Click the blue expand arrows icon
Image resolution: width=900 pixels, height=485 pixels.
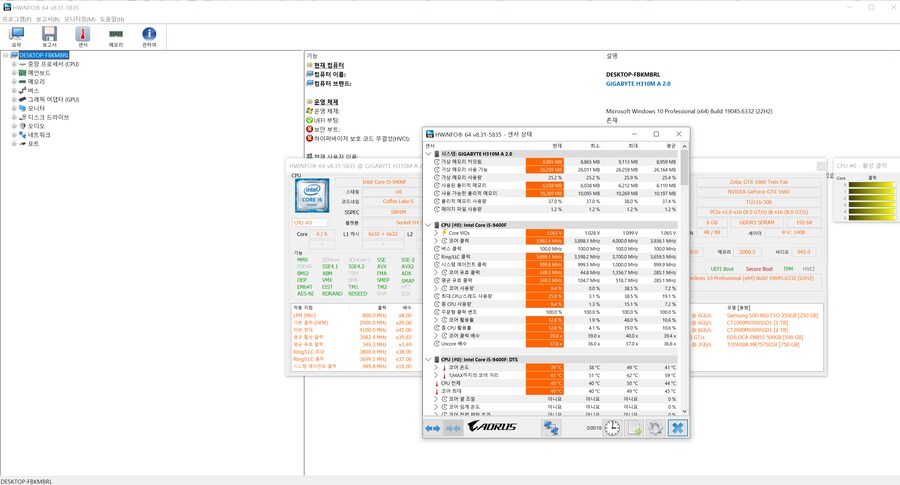(432, 428)
